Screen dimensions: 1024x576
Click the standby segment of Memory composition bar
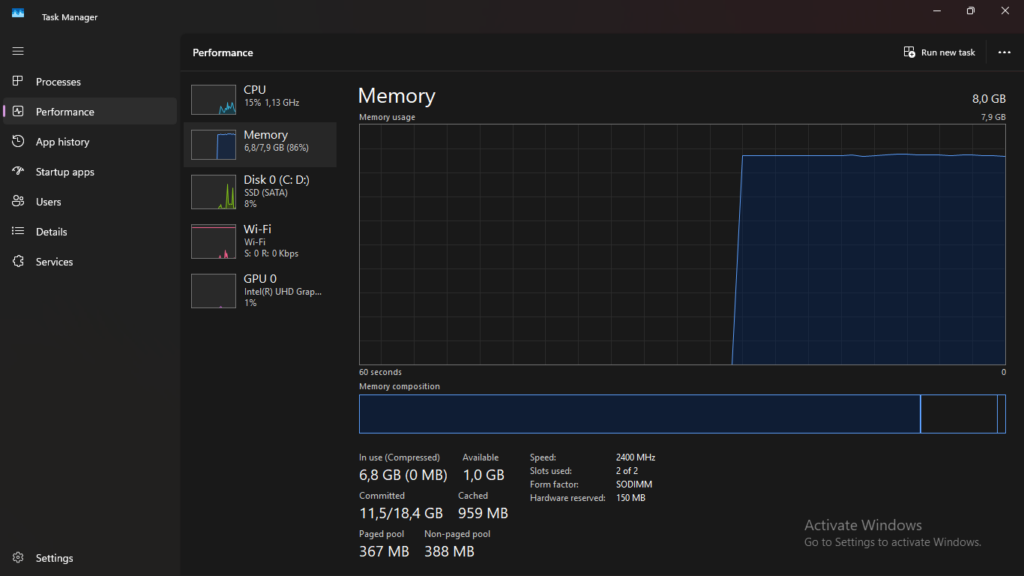pos(959,413)
